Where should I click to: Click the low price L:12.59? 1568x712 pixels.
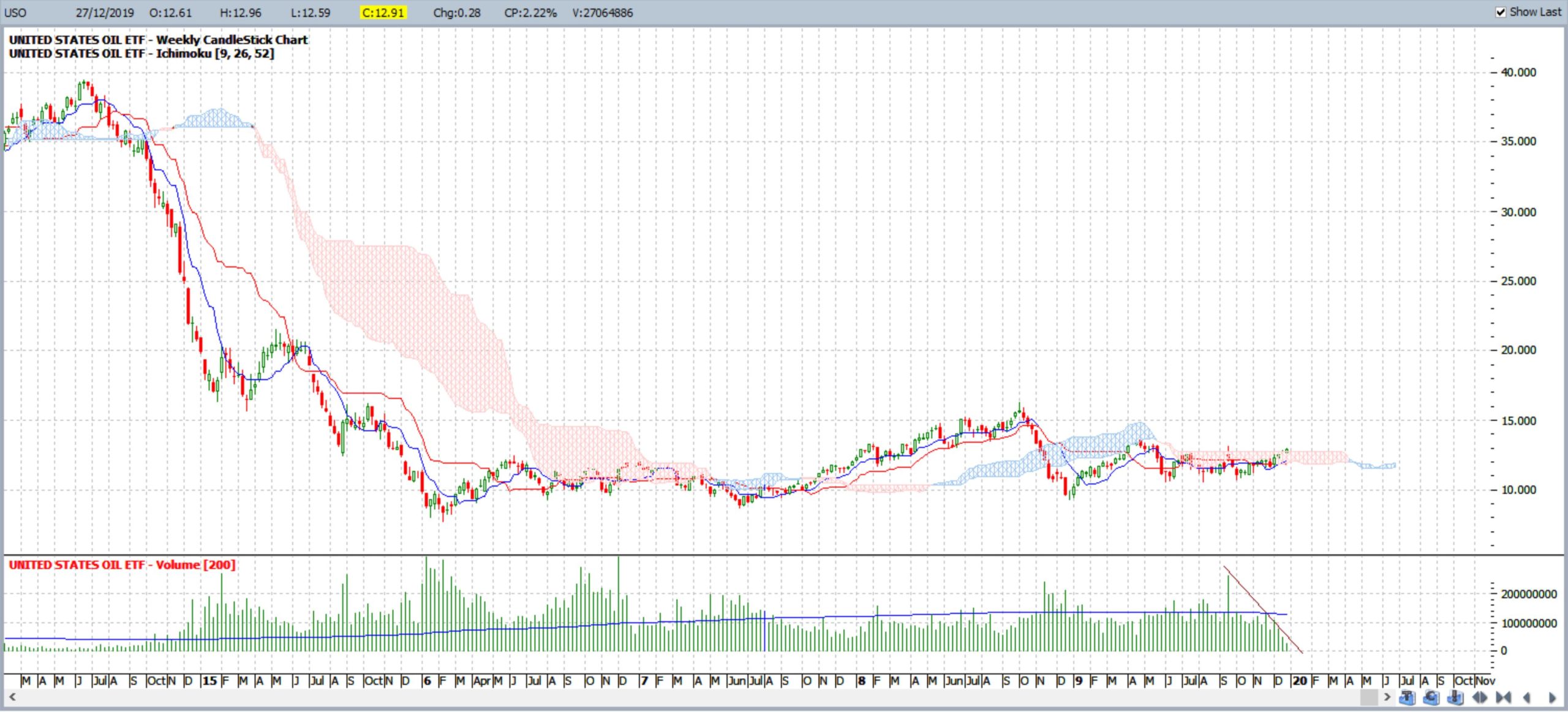pyautogui.click(x=311, y=13)
